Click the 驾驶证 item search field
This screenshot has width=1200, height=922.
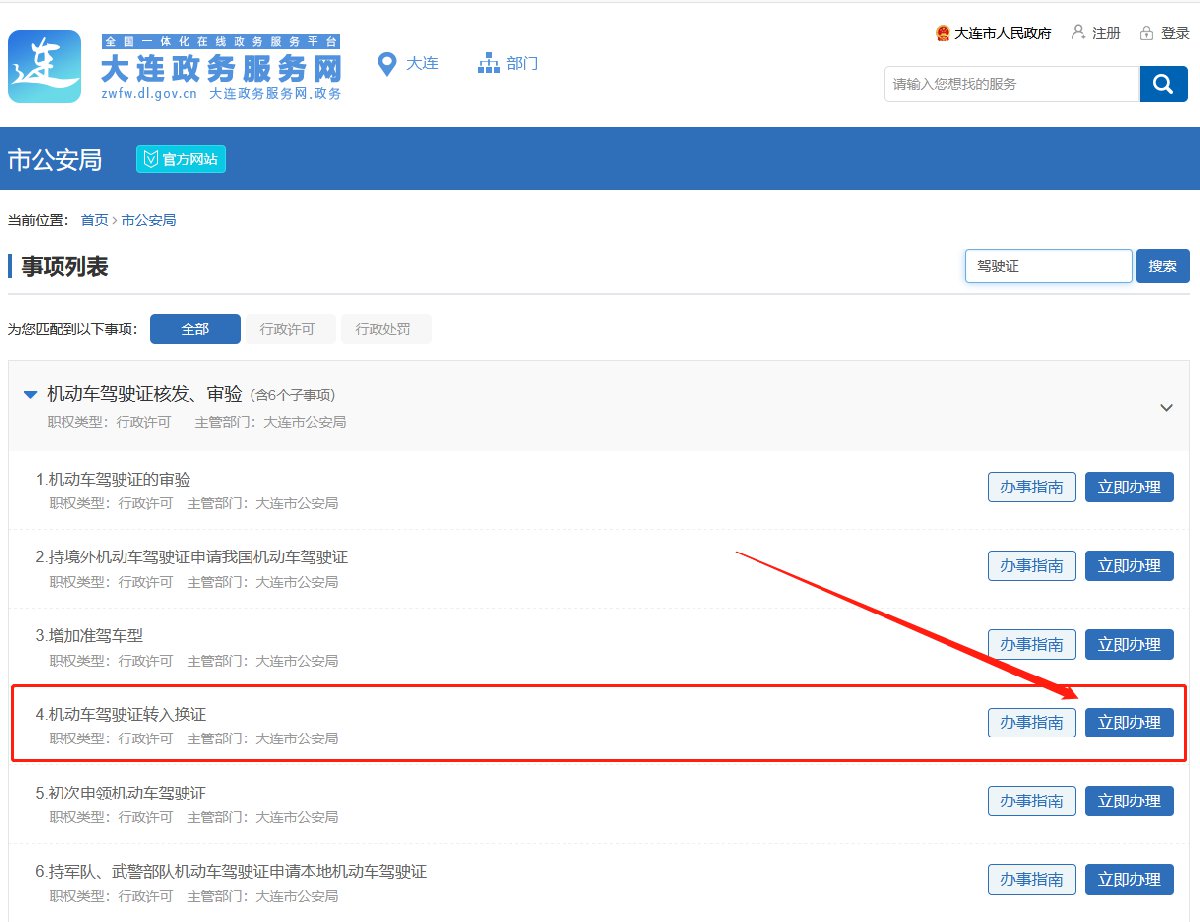pos(1048,266)
